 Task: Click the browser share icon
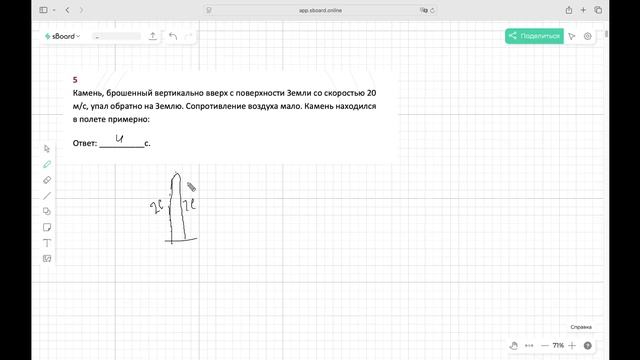[x=569, y=10]
